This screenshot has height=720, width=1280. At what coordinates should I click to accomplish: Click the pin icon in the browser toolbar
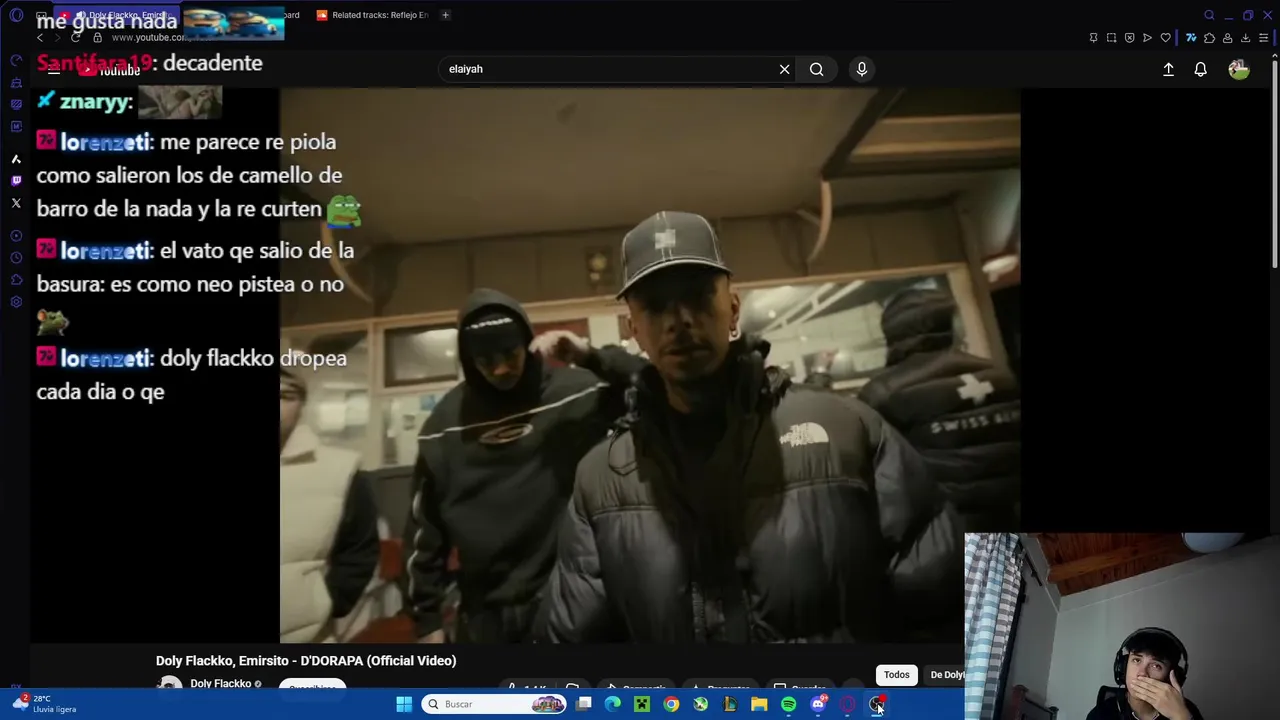point(1093,38)
